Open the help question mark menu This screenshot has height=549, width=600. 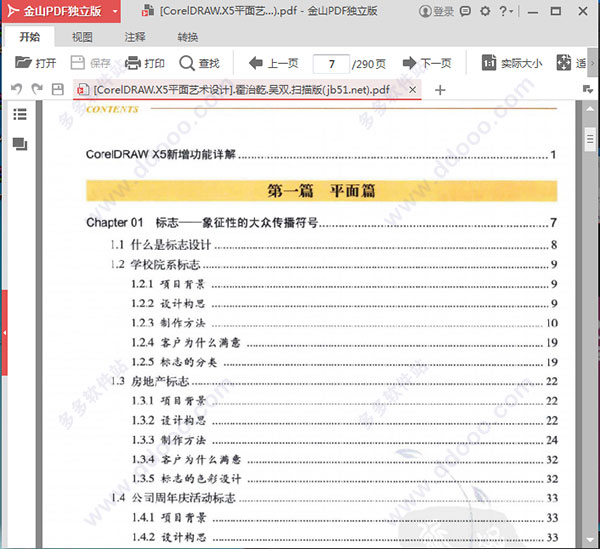pos(506,11)
